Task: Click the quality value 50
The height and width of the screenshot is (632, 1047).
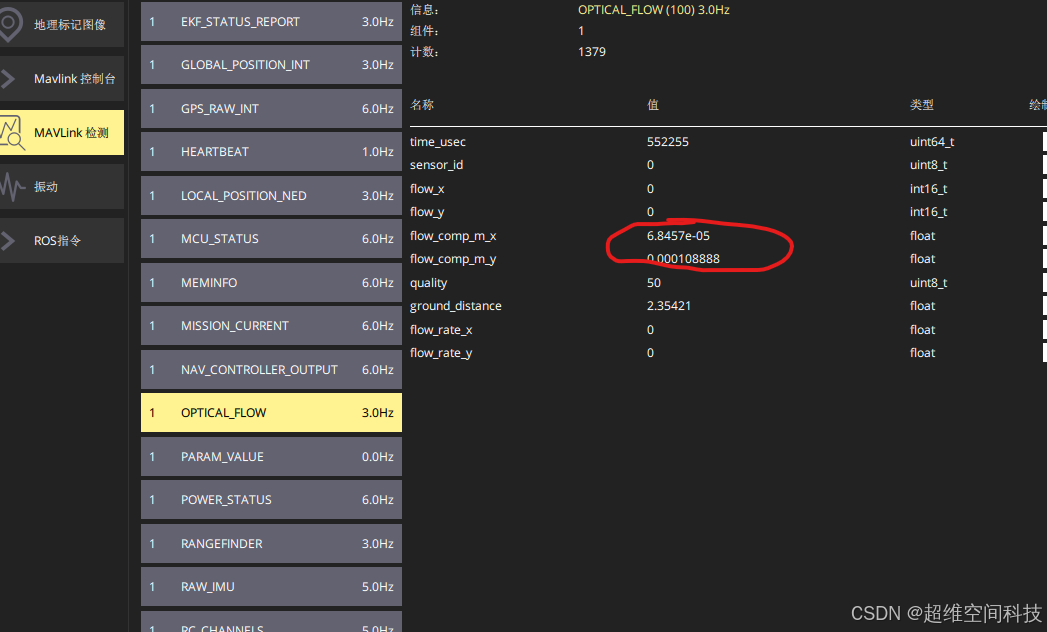Action: coord(654,283)
